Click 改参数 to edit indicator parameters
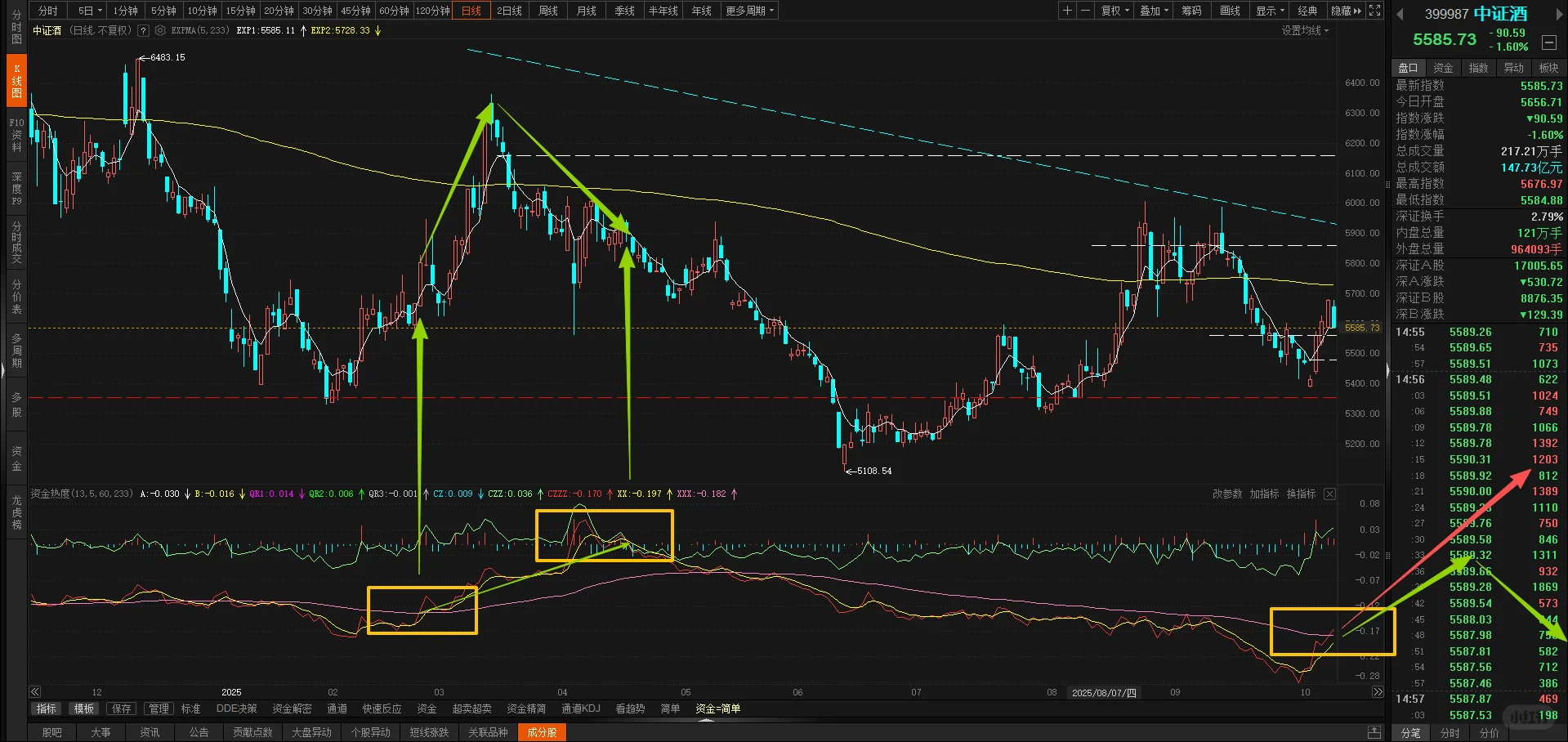Screen dimensions: 1568x742 1227,494
